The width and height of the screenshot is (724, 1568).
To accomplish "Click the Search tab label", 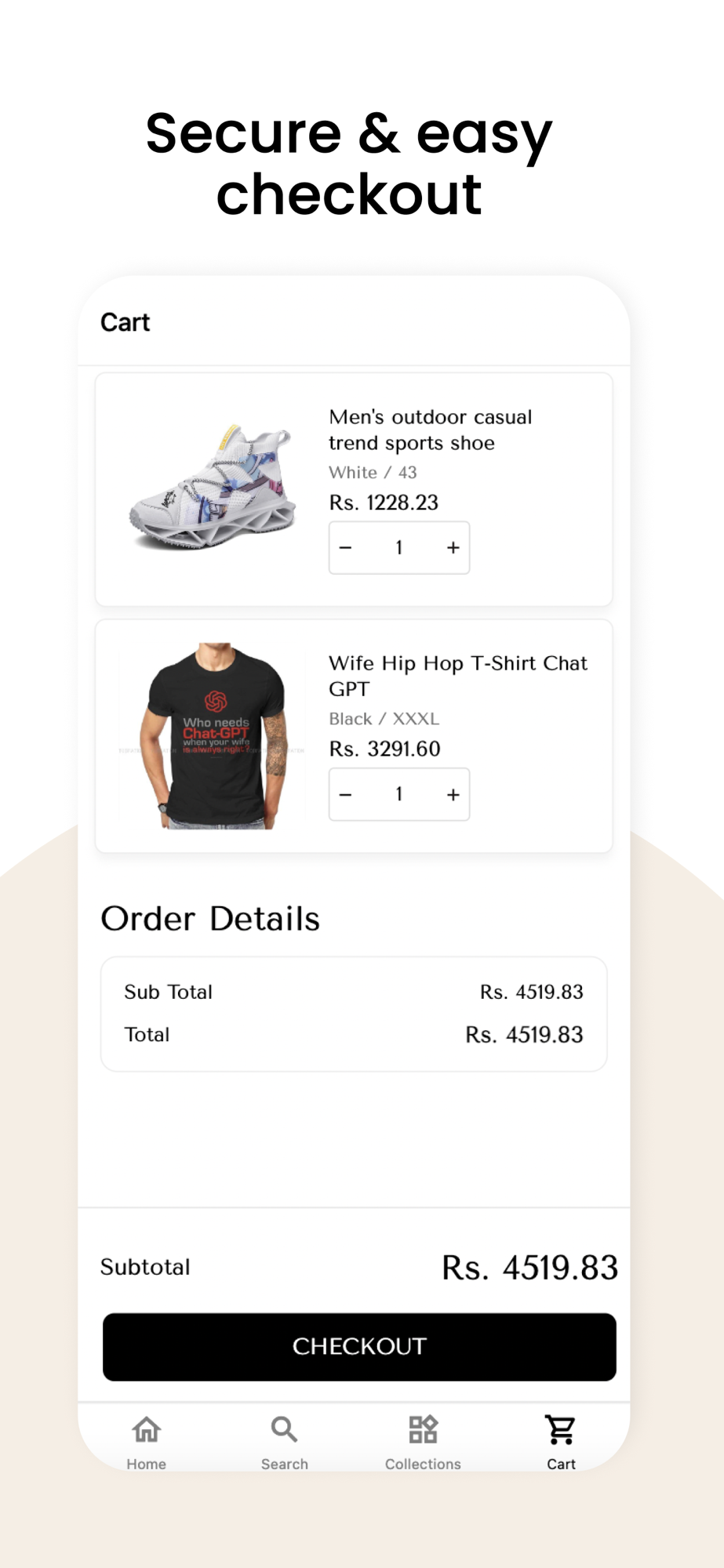I will pyautogui.click(x=285, y=1464).
